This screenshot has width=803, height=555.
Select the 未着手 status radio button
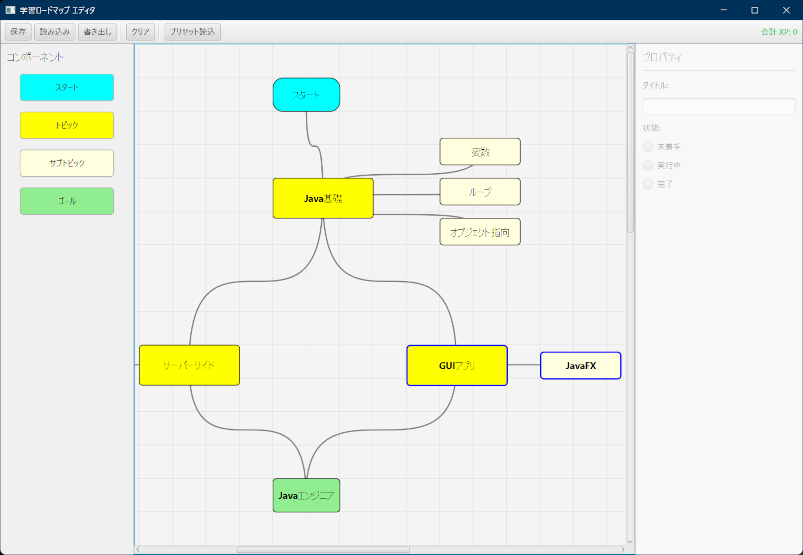[648, 147]
